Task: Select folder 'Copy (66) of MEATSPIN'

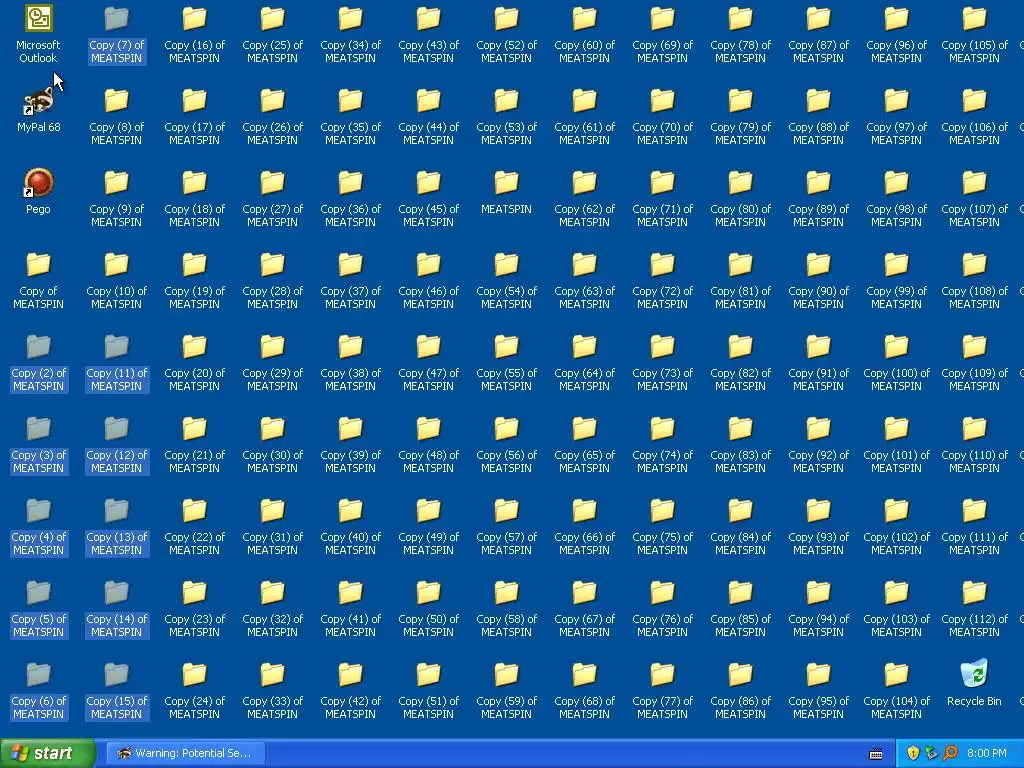Action: [584, 526]
